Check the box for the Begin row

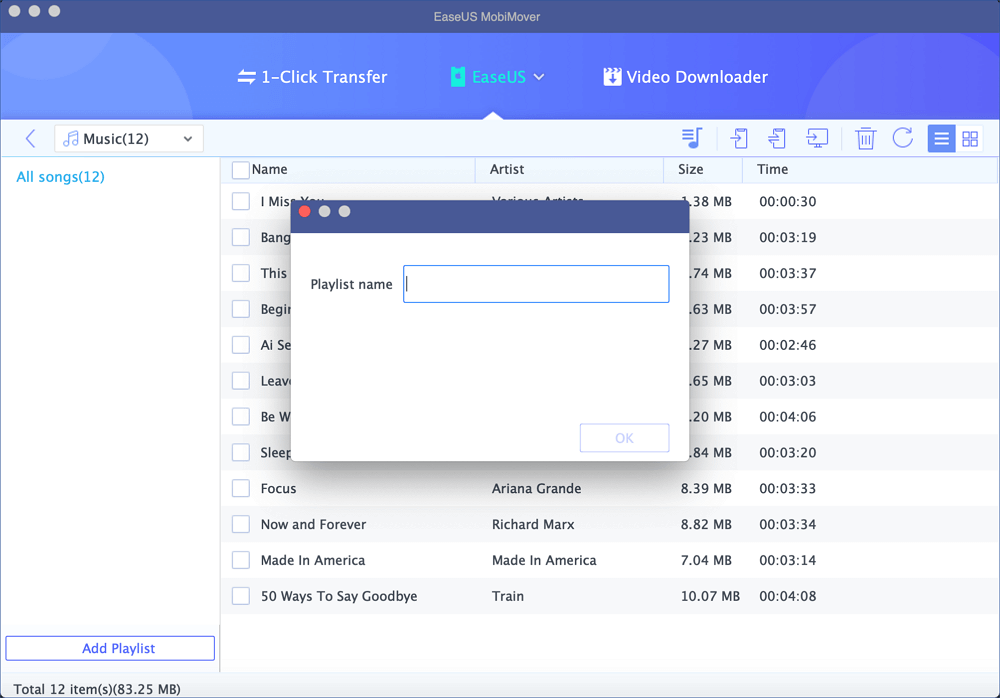[240, 309]
